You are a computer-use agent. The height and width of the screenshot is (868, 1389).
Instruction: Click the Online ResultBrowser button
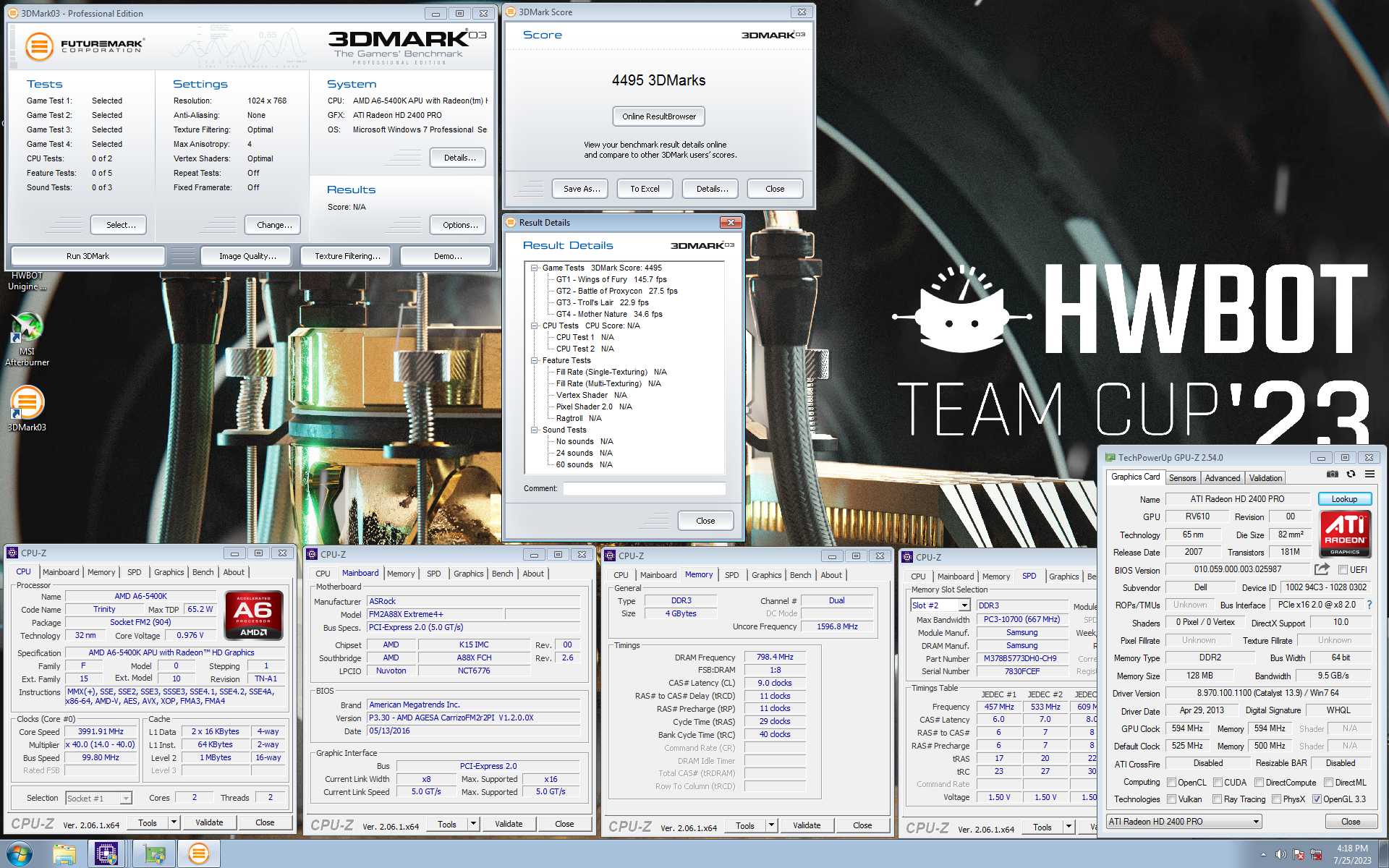click(659, 116)
